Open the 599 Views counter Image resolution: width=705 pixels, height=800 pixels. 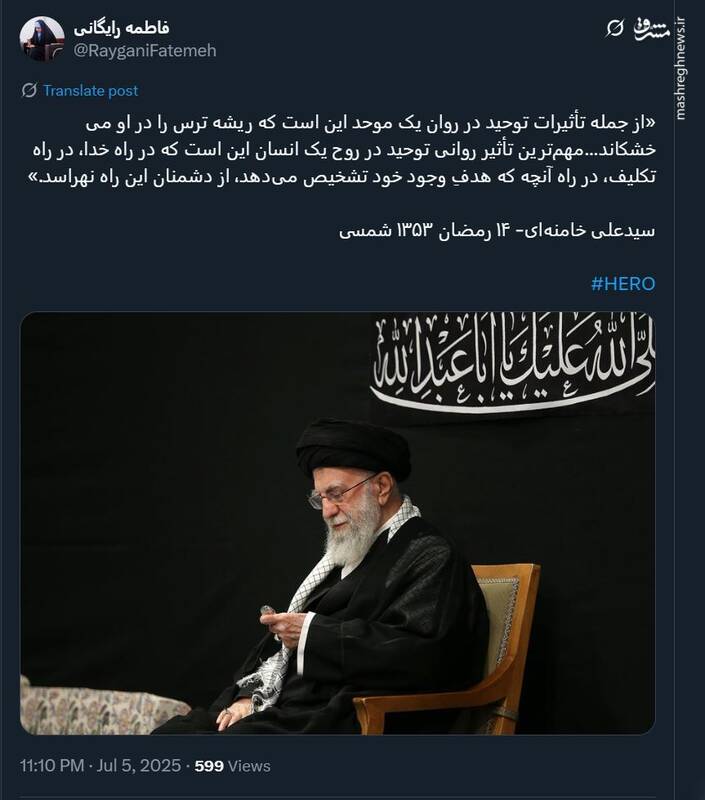click(x=233, y=766)
